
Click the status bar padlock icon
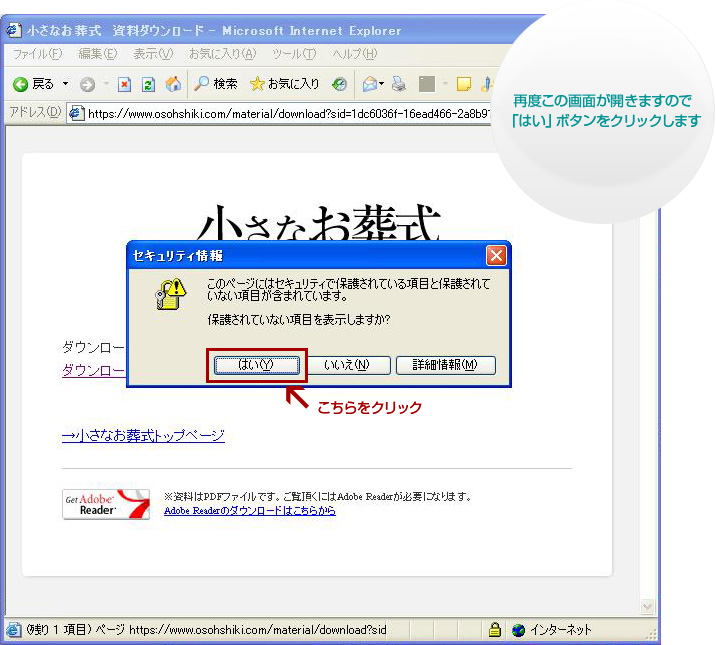tap(495, 630)
